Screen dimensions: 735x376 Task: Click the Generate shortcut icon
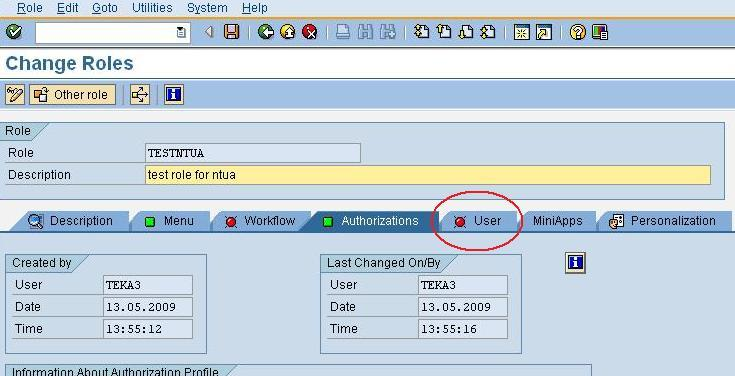point(544,32)
